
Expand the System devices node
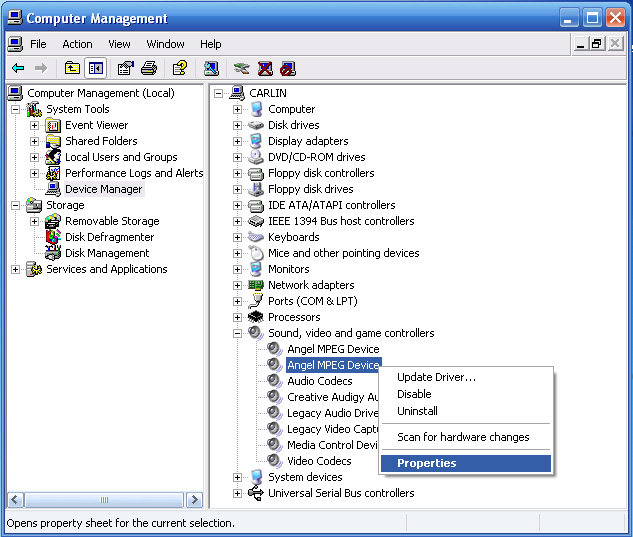pyautogui.click(x=237, y=477)
